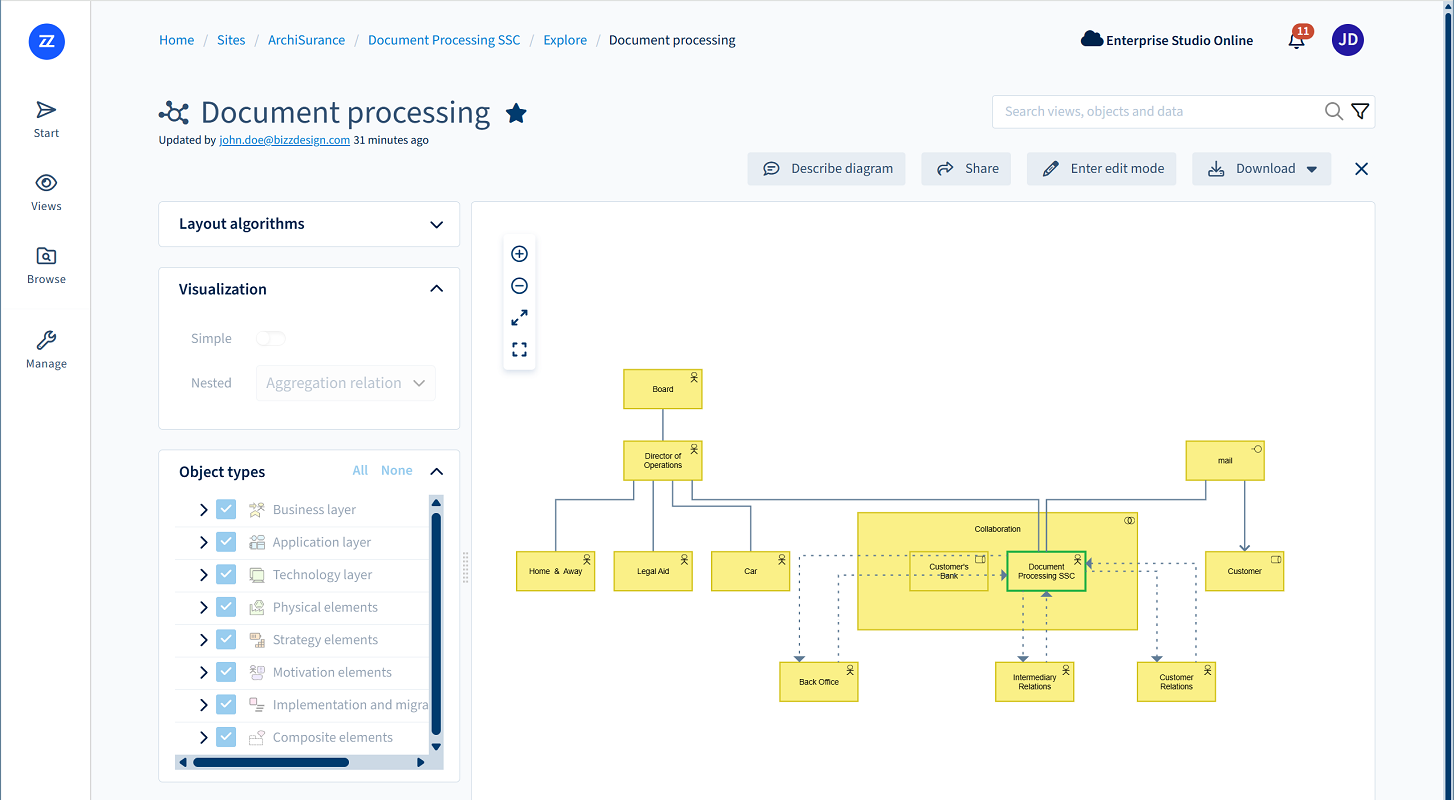Screen dimensions: 1454x800
Task: Toggle the Simple visualization switch
Action: click(271, 339)
